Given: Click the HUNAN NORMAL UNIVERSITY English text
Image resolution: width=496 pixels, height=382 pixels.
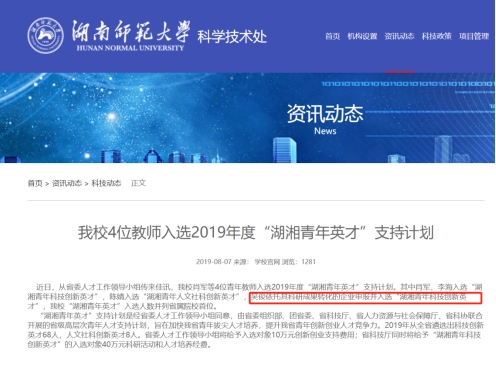Looking at the screenshot, I should coord(130,48).
